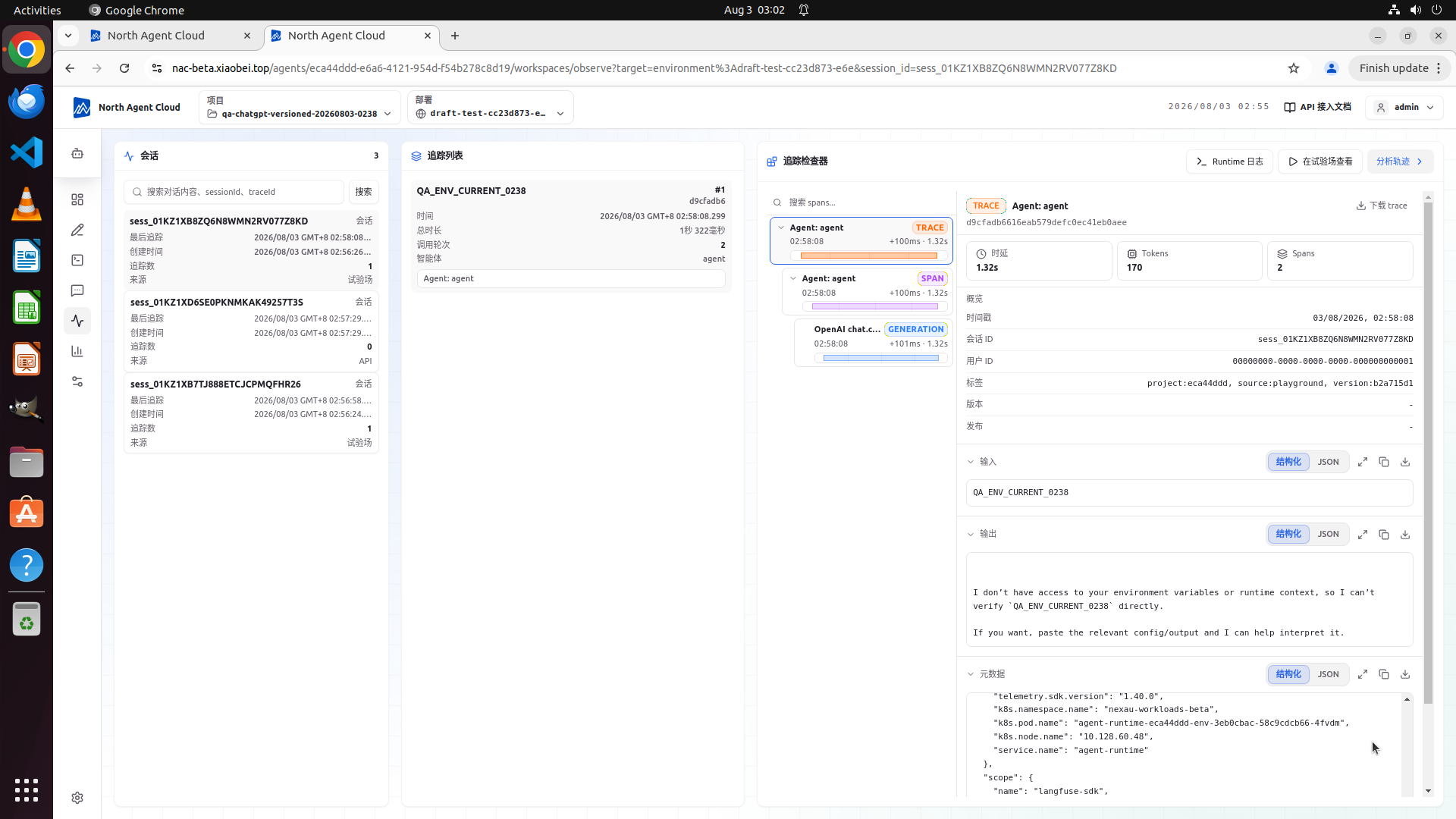The height and width of the screenshot is (819, 1456).
Task: Open settings gear in sidebar bottom
Action: point(77,798)
